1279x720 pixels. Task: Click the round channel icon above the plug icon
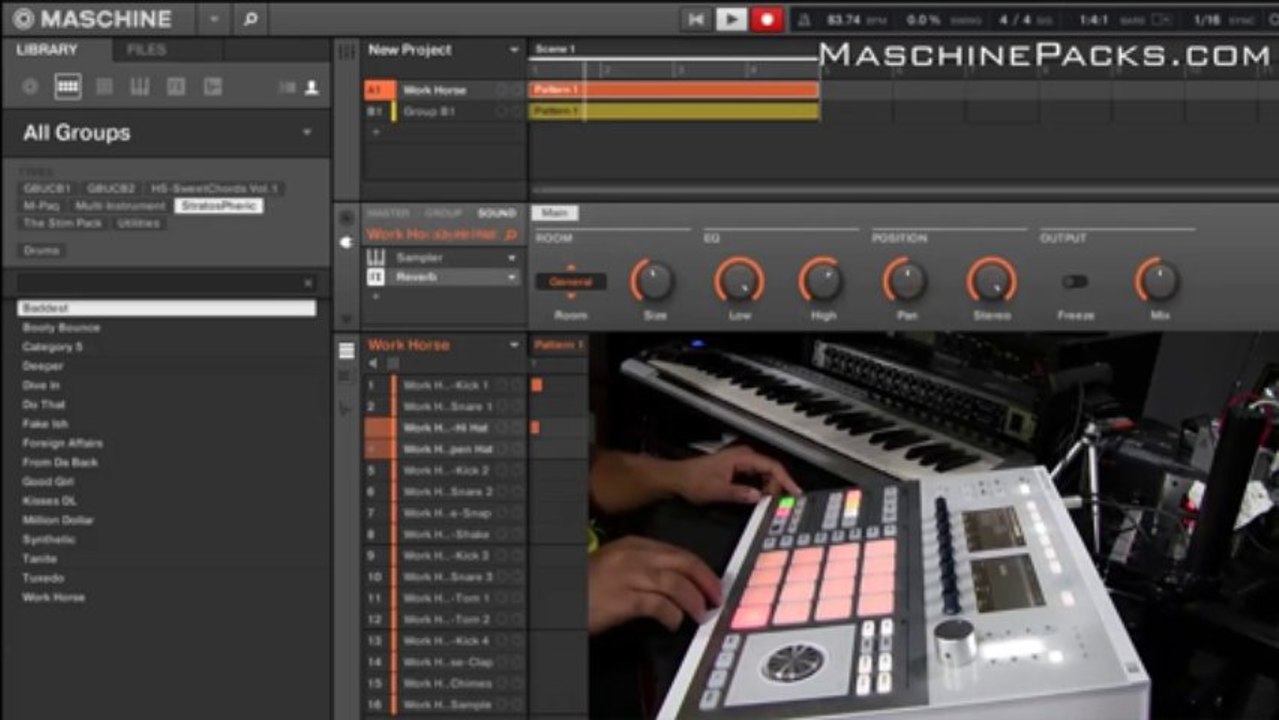[347, 217]
